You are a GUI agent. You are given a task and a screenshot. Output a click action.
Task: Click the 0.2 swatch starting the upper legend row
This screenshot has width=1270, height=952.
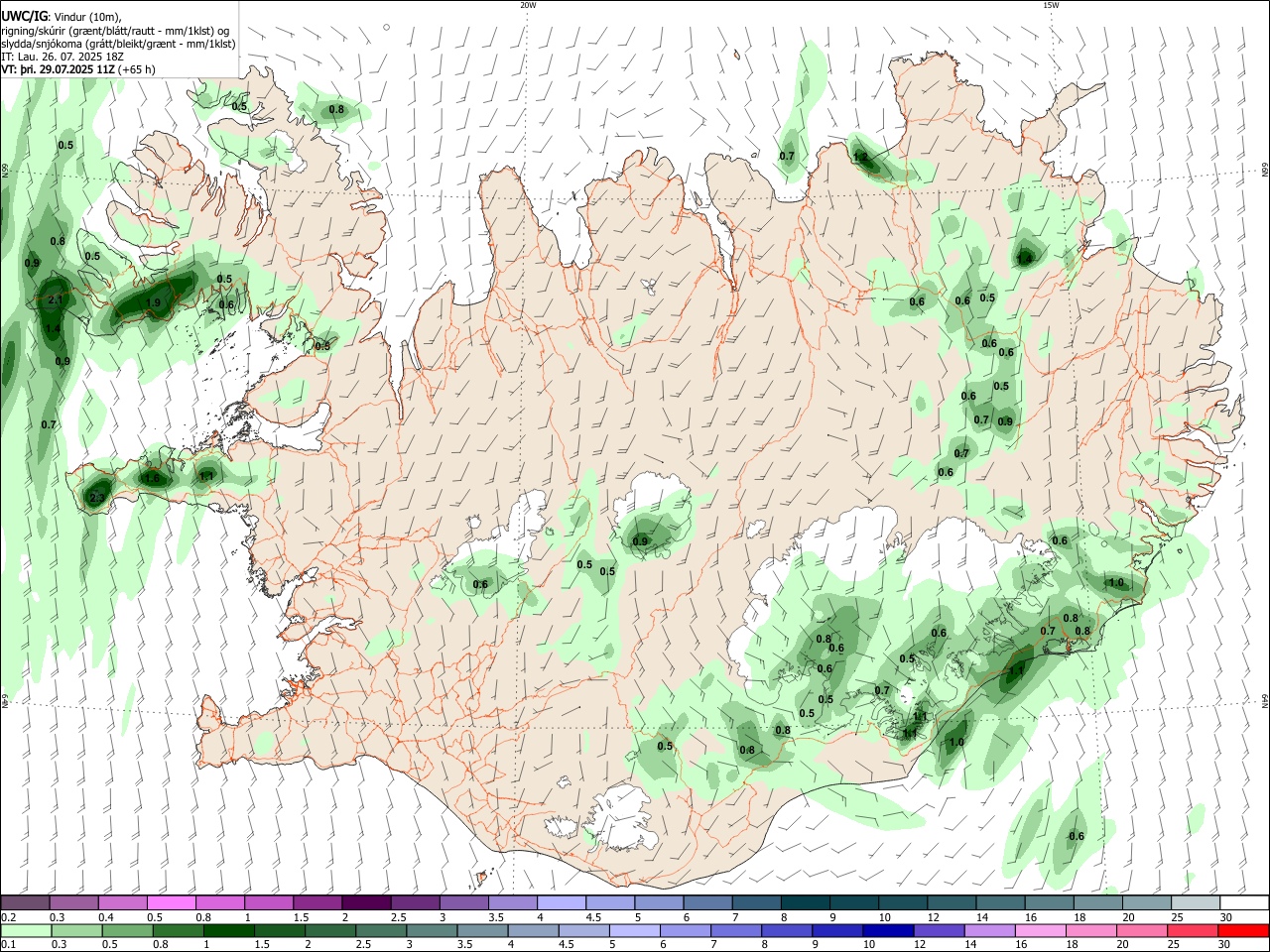(x=26, y=902)
